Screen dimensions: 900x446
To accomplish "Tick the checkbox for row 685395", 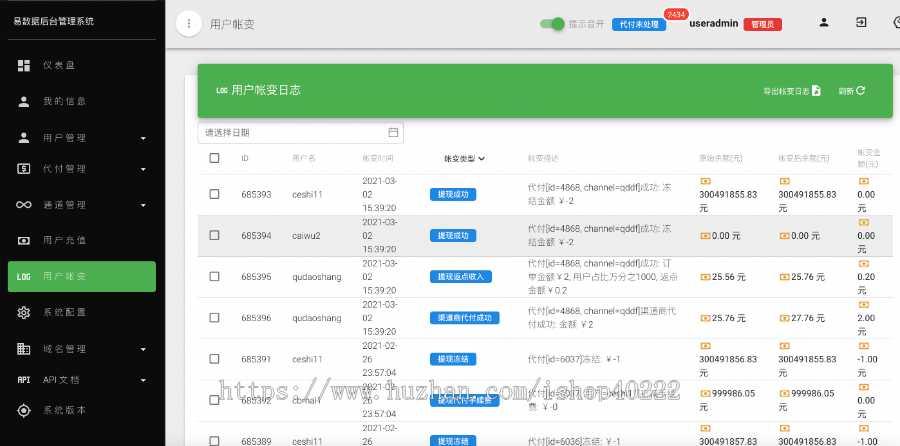I will click(214, 276).
